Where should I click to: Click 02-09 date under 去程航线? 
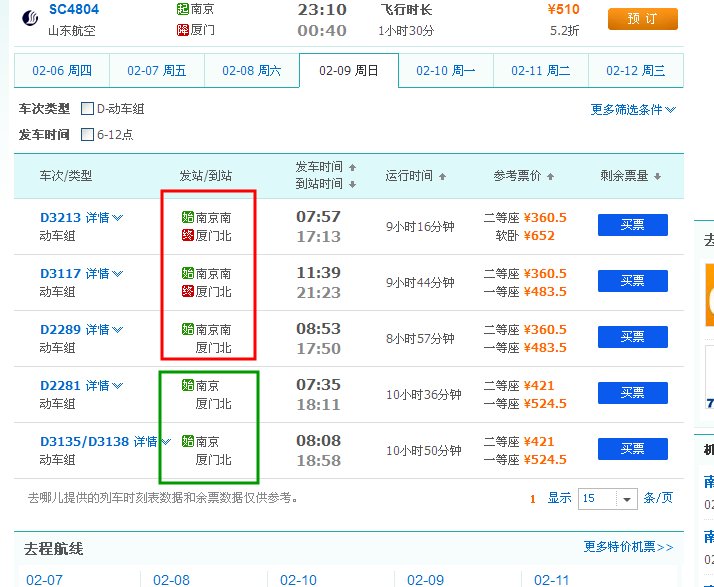tap(425, 580)
